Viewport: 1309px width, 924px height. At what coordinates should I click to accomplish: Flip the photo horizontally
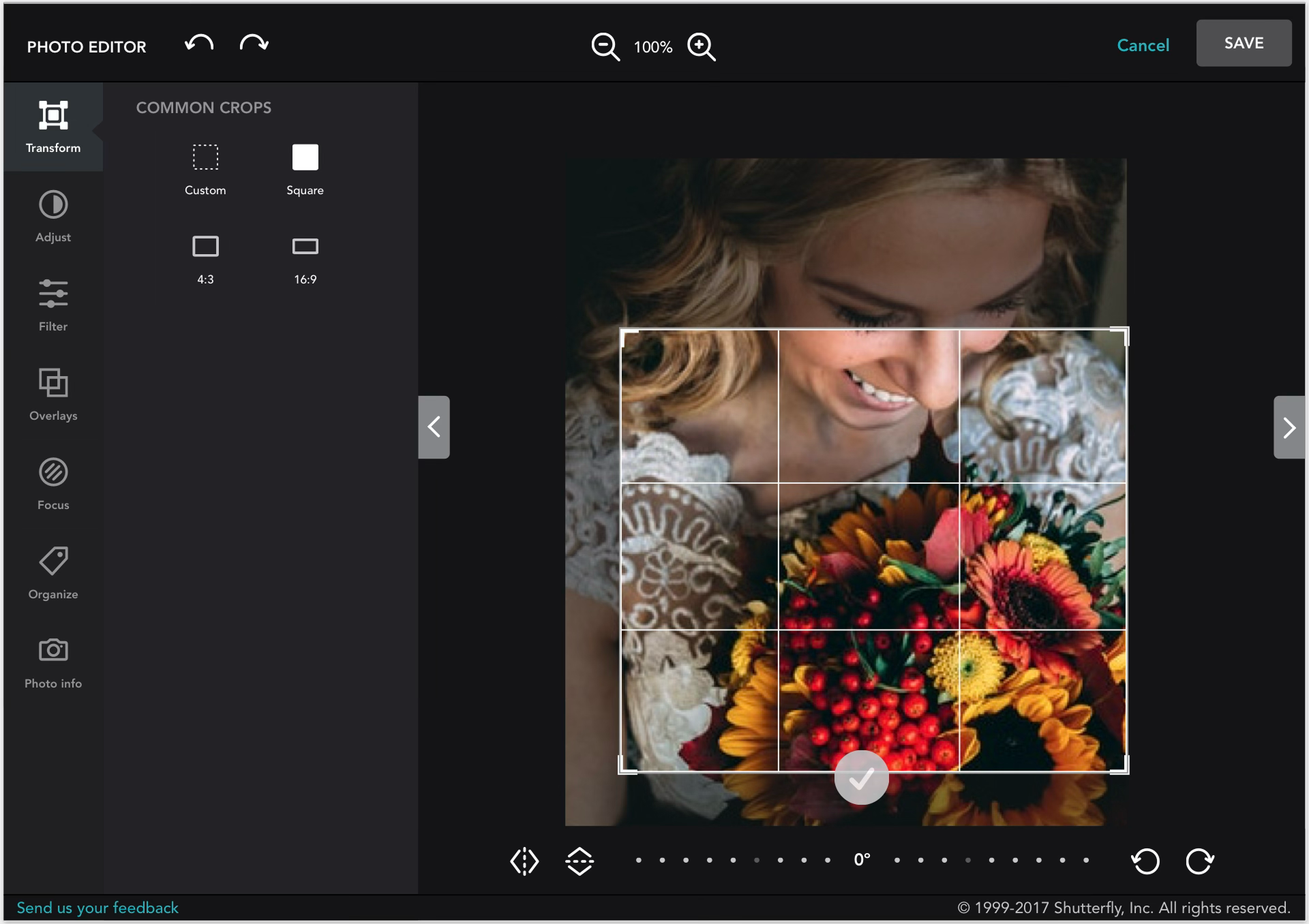point(524,861)
